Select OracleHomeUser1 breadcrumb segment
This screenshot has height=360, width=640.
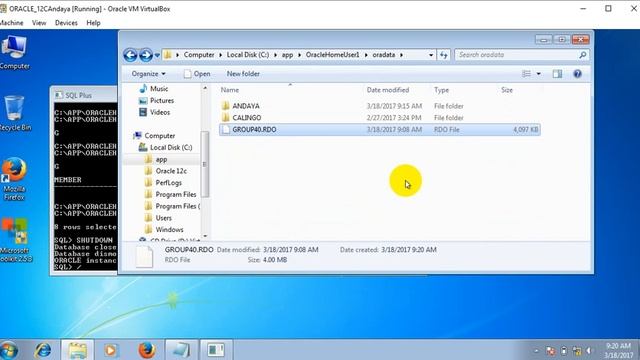333,55
